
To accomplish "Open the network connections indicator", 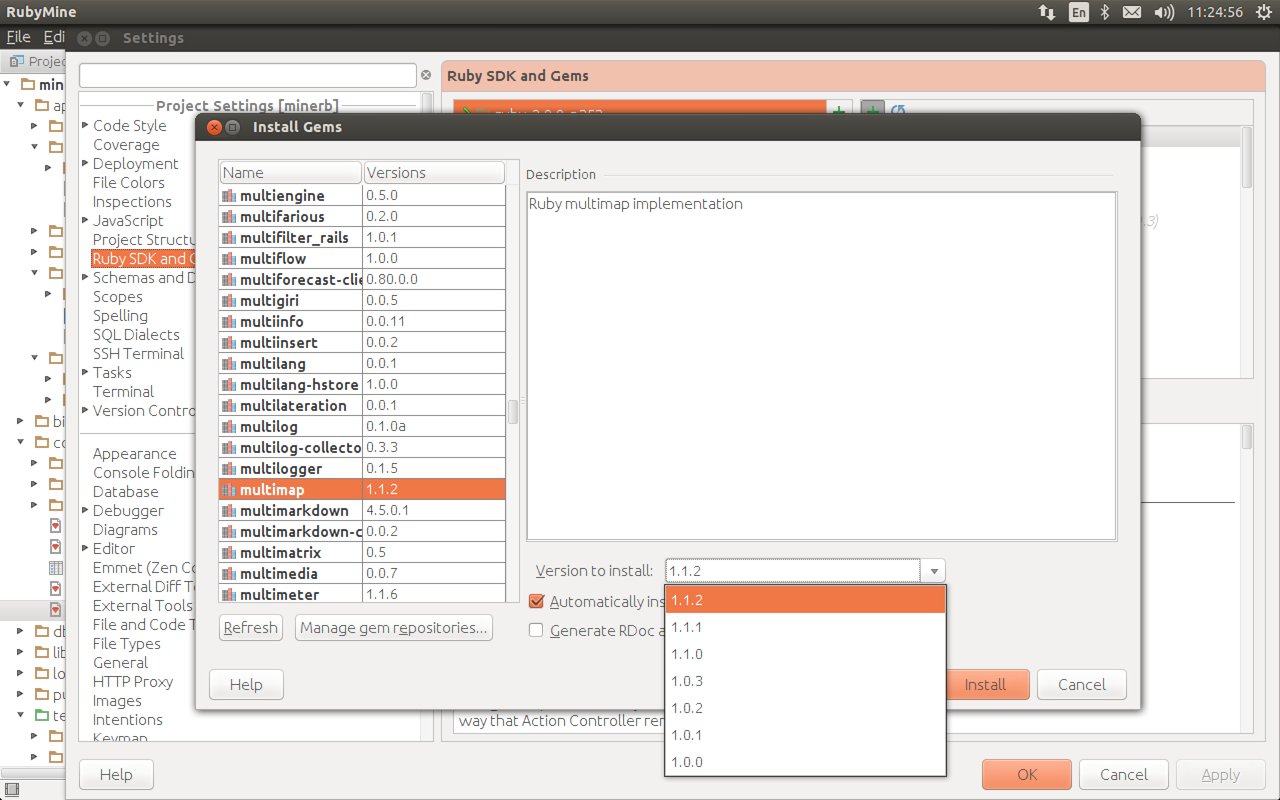I will click(1047, 12).
